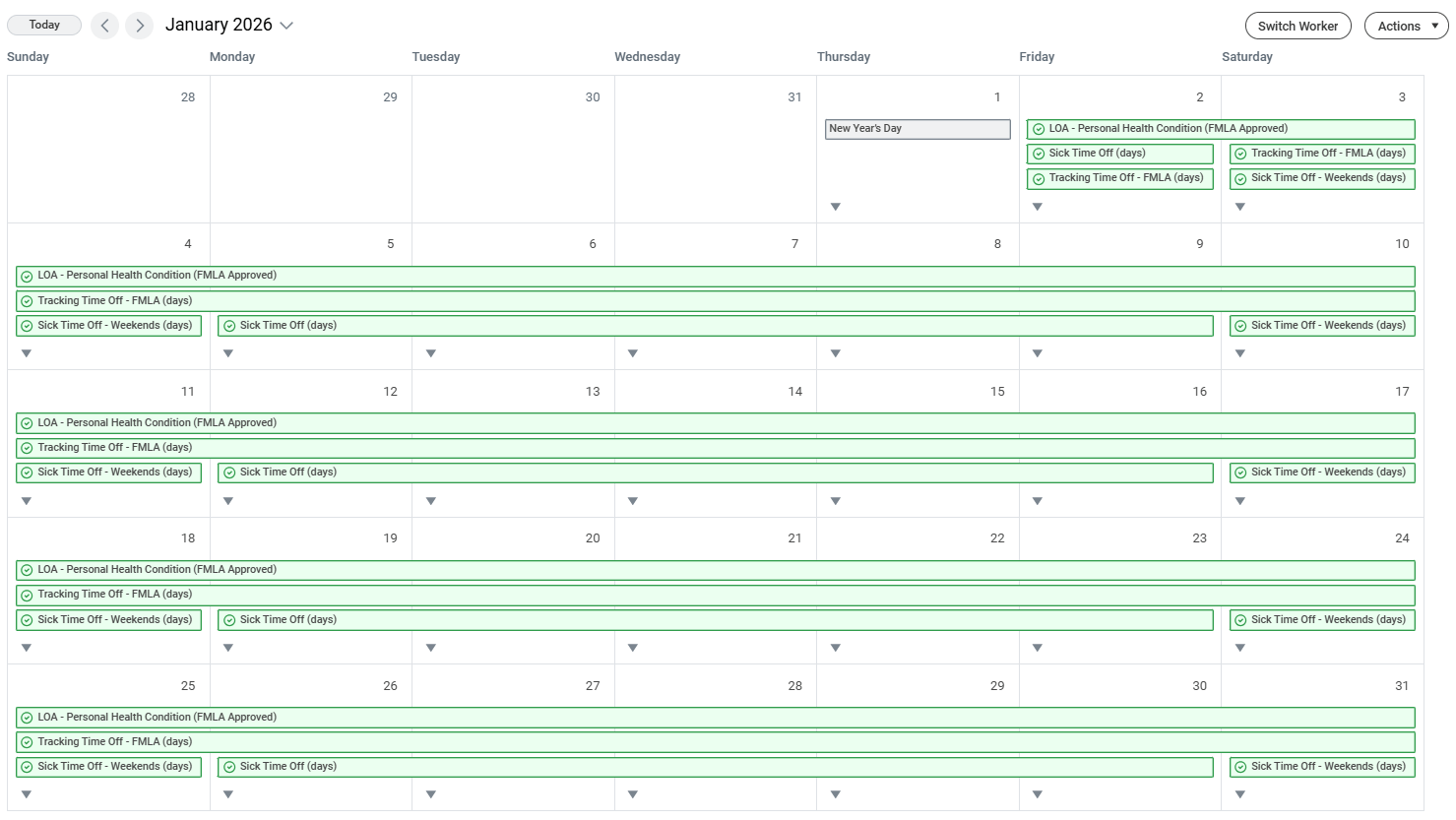
Task: Click the check icon on Sick Time Off starting January 26
Action: pos(227,766)
